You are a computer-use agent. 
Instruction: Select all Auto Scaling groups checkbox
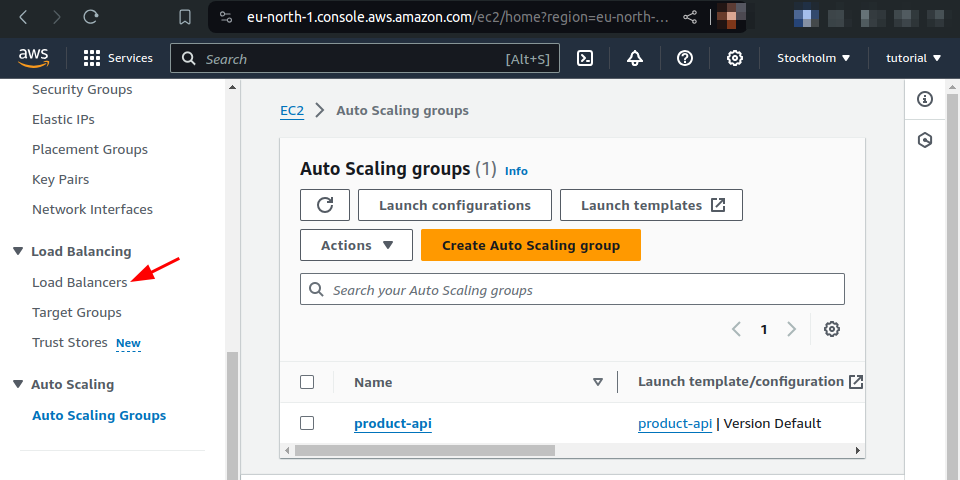click(x=307, y=382)
